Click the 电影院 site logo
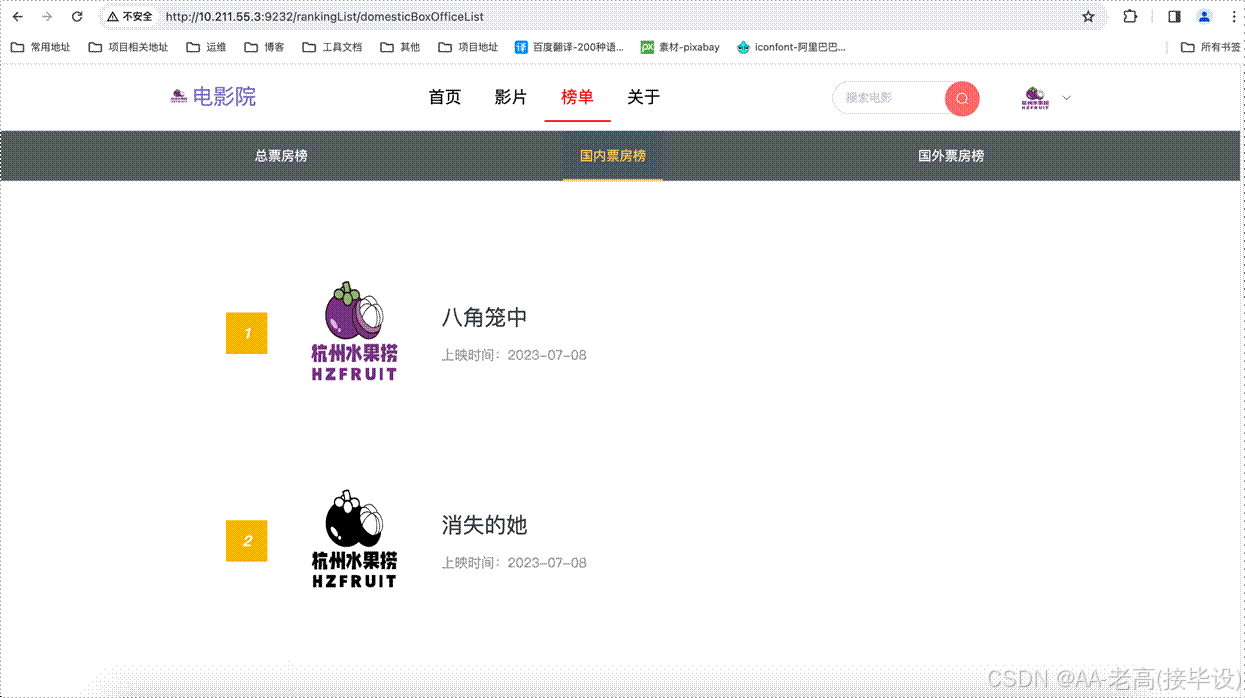 tap(213, 95)
